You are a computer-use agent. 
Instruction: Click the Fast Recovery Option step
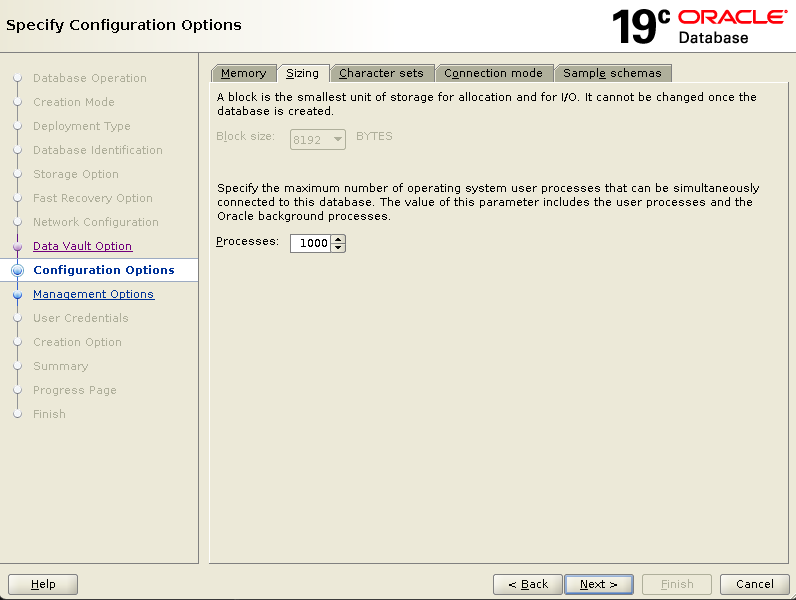click(x=93, y=198)
